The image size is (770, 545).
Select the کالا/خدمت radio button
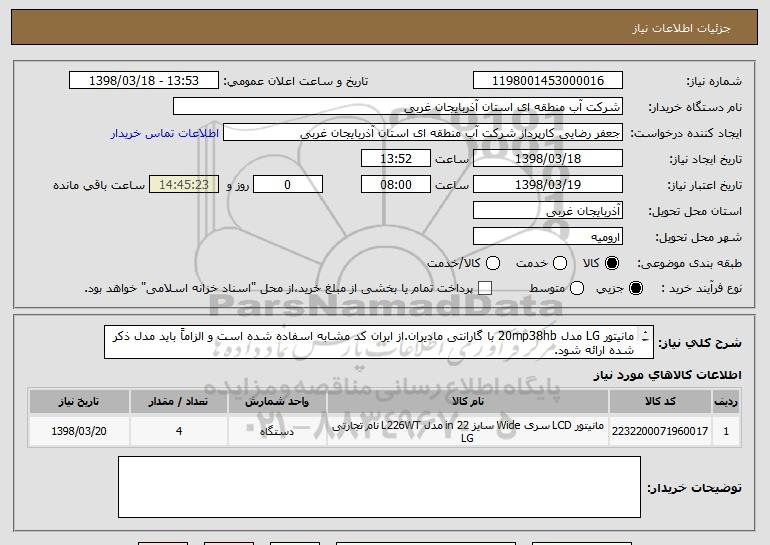coord(493,264)
